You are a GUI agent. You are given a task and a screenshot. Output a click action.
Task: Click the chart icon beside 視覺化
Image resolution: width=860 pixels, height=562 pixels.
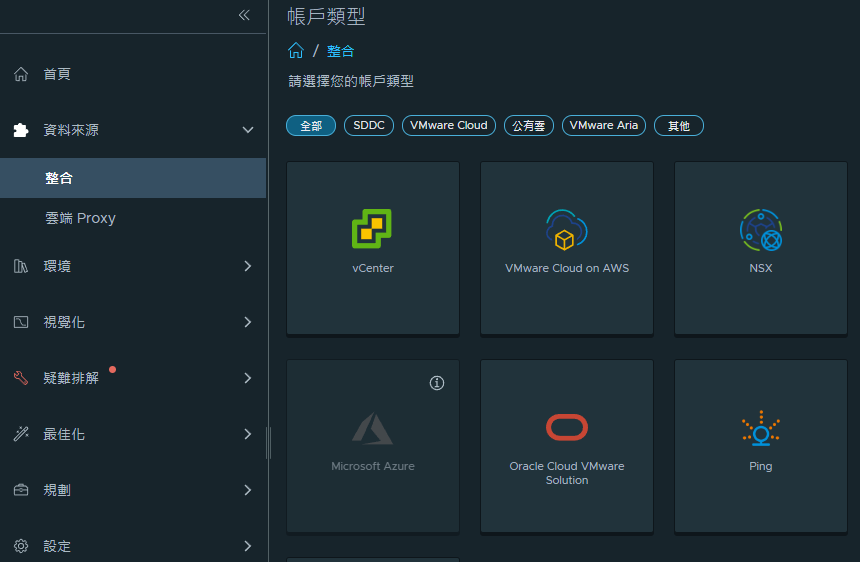(x=21, y=322)
